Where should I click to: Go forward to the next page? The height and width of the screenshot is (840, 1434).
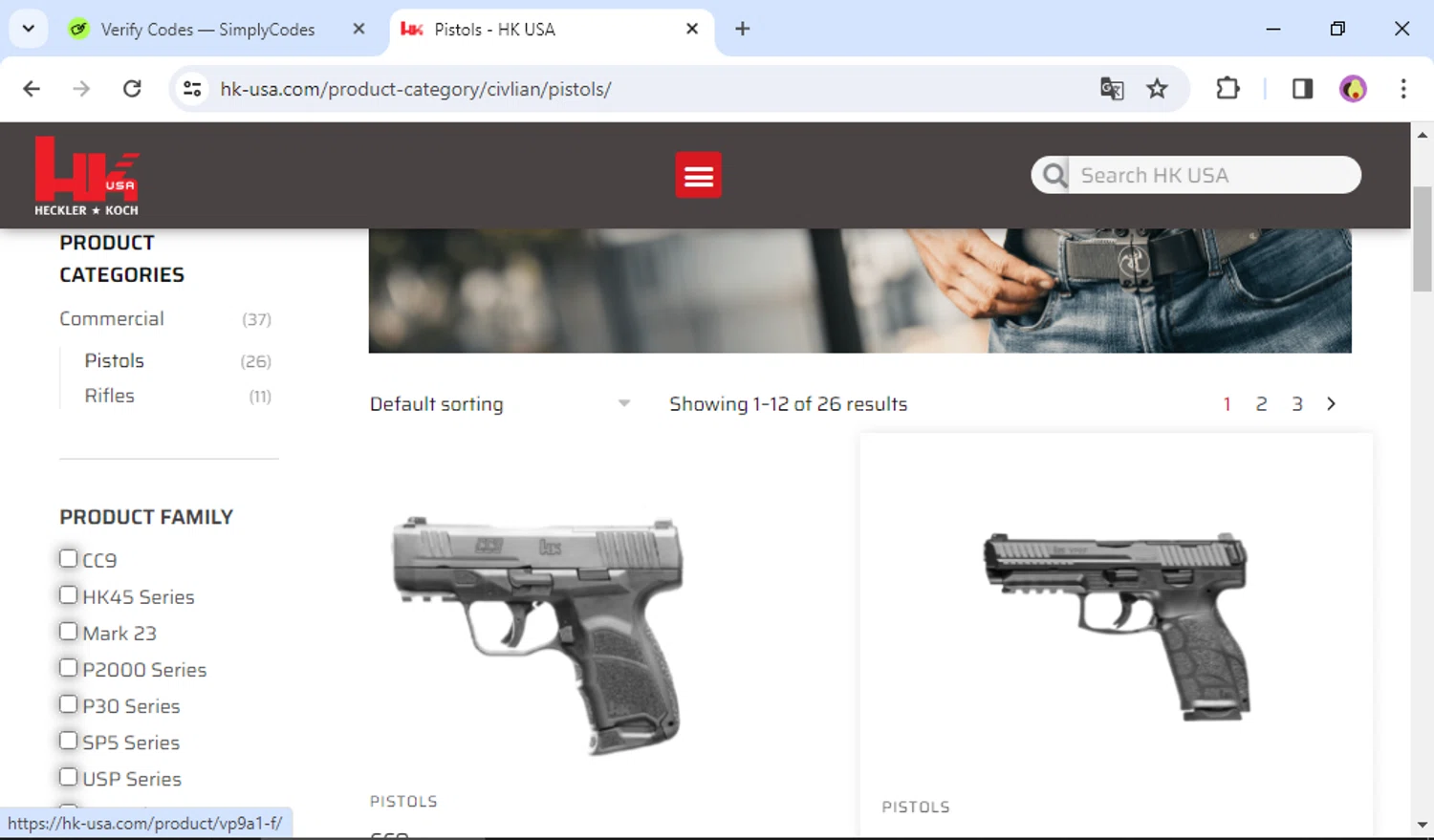[x=81, y=89]
